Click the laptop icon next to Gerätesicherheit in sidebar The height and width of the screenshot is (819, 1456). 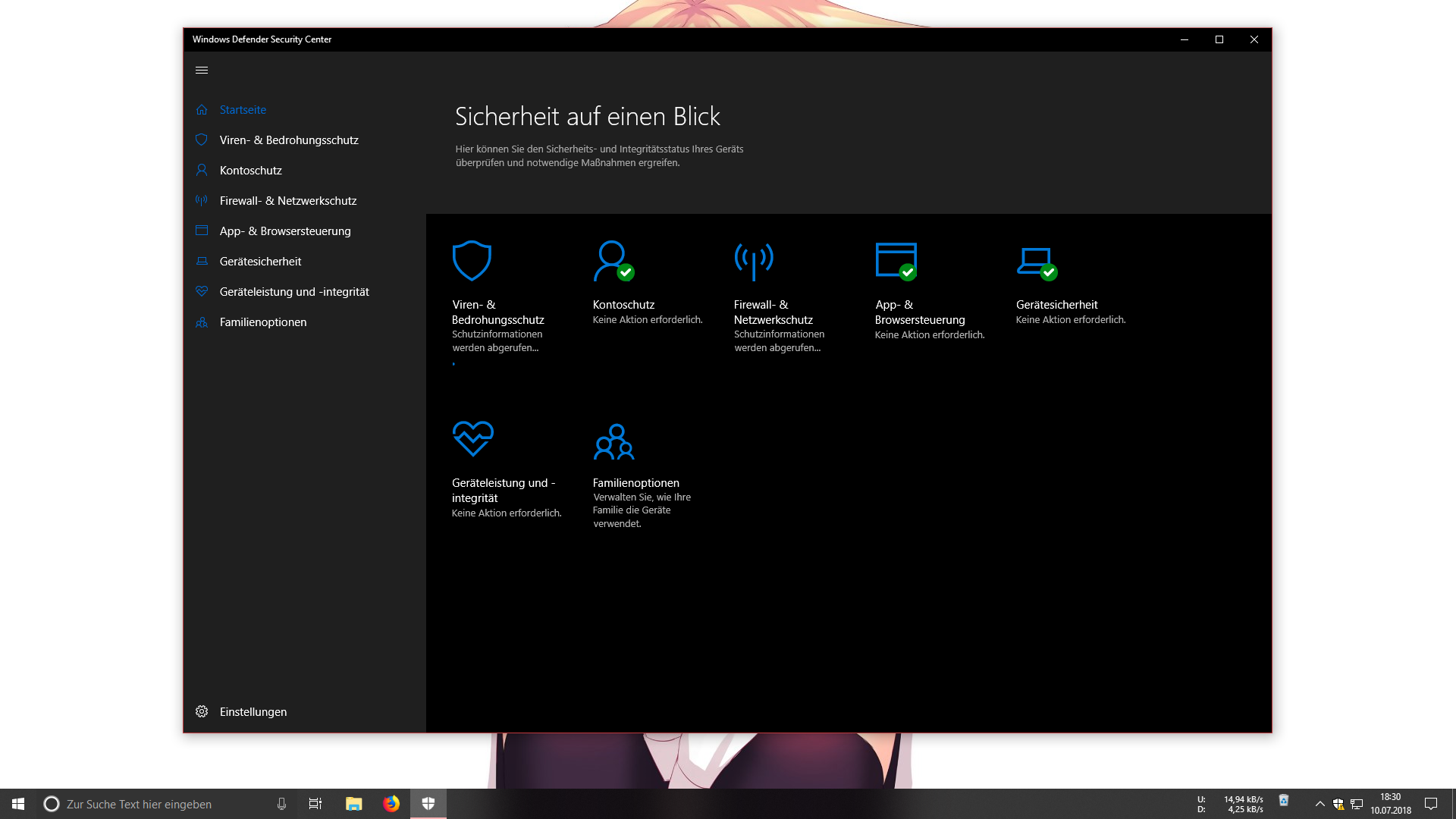point(202,261)
